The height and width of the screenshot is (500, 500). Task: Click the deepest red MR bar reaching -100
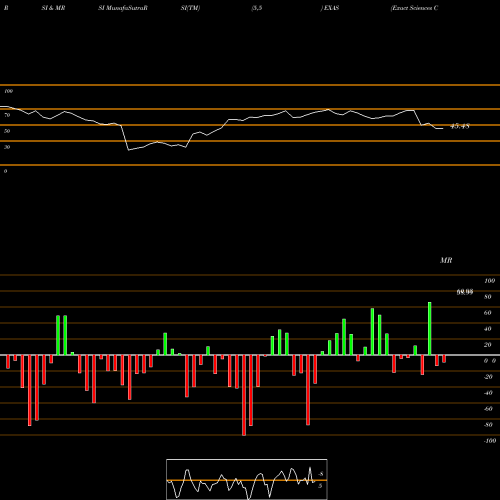click(244, 395)
